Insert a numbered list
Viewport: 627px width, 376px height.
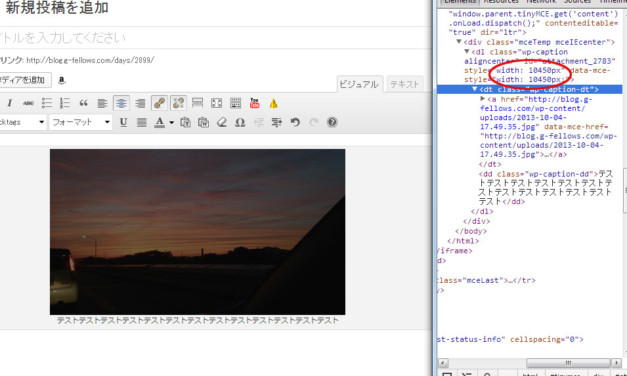(65, 104)
